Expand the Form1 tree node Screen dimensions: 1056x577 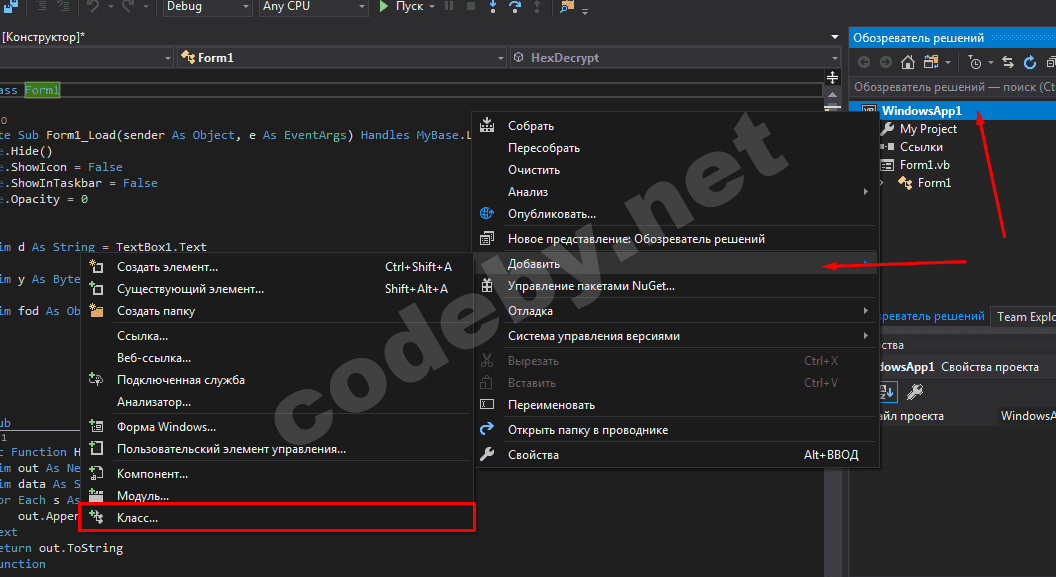point(881,183)
